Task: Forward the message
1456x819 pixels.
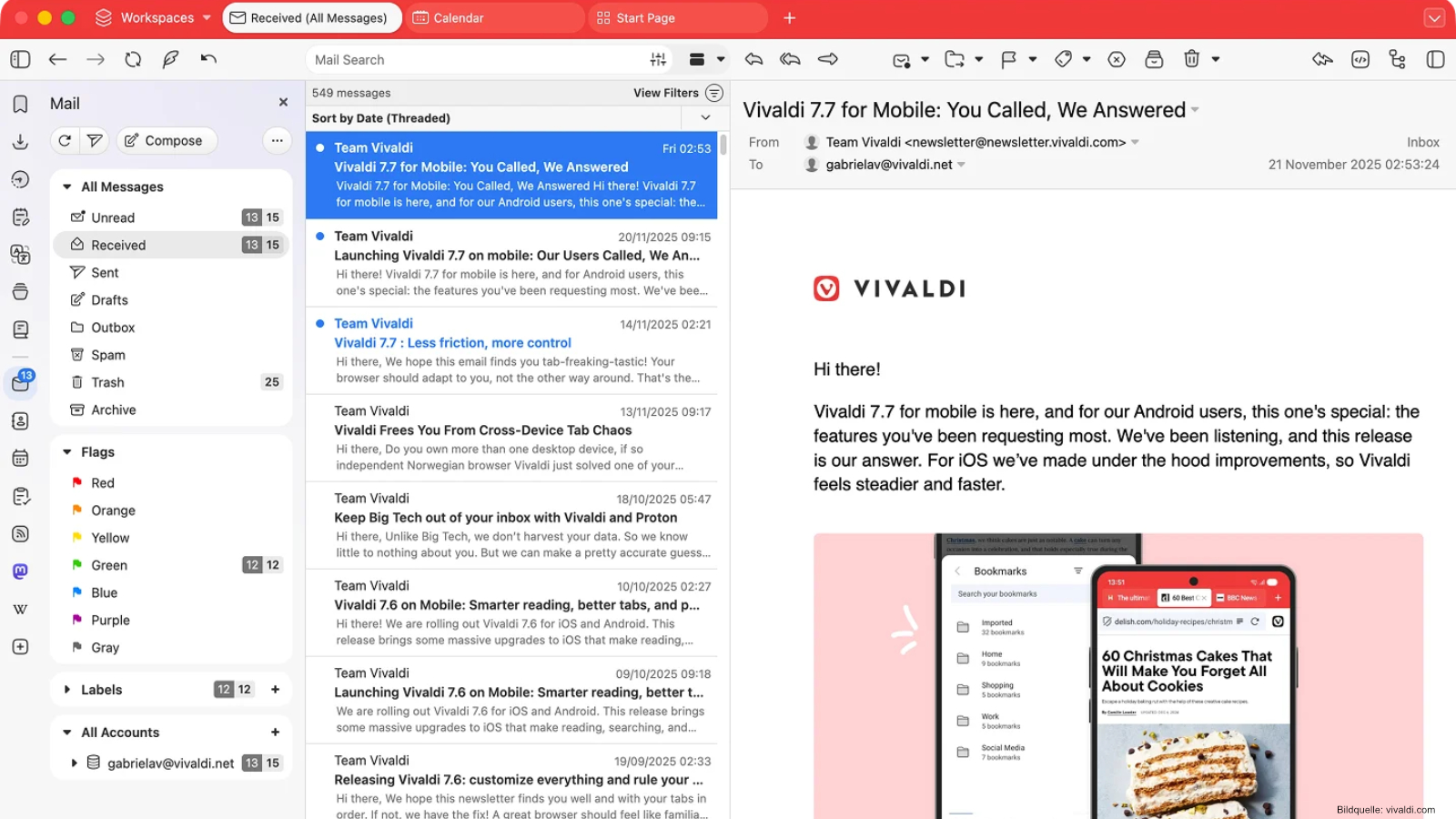Action: tap(828, 59)
